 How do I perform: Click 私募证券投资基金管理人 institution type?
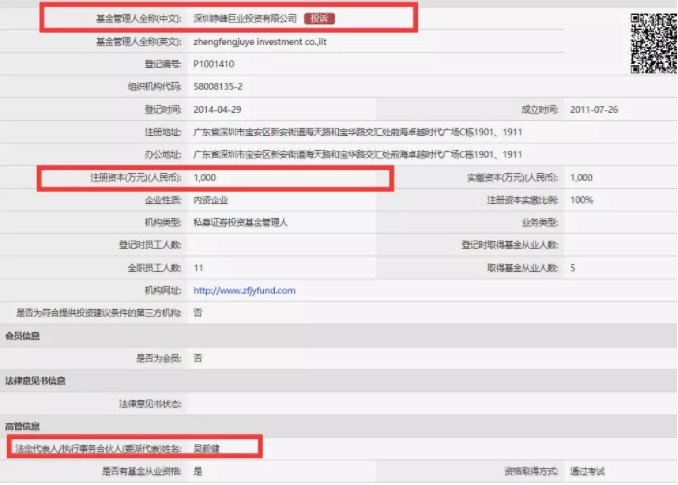[240, 222]
